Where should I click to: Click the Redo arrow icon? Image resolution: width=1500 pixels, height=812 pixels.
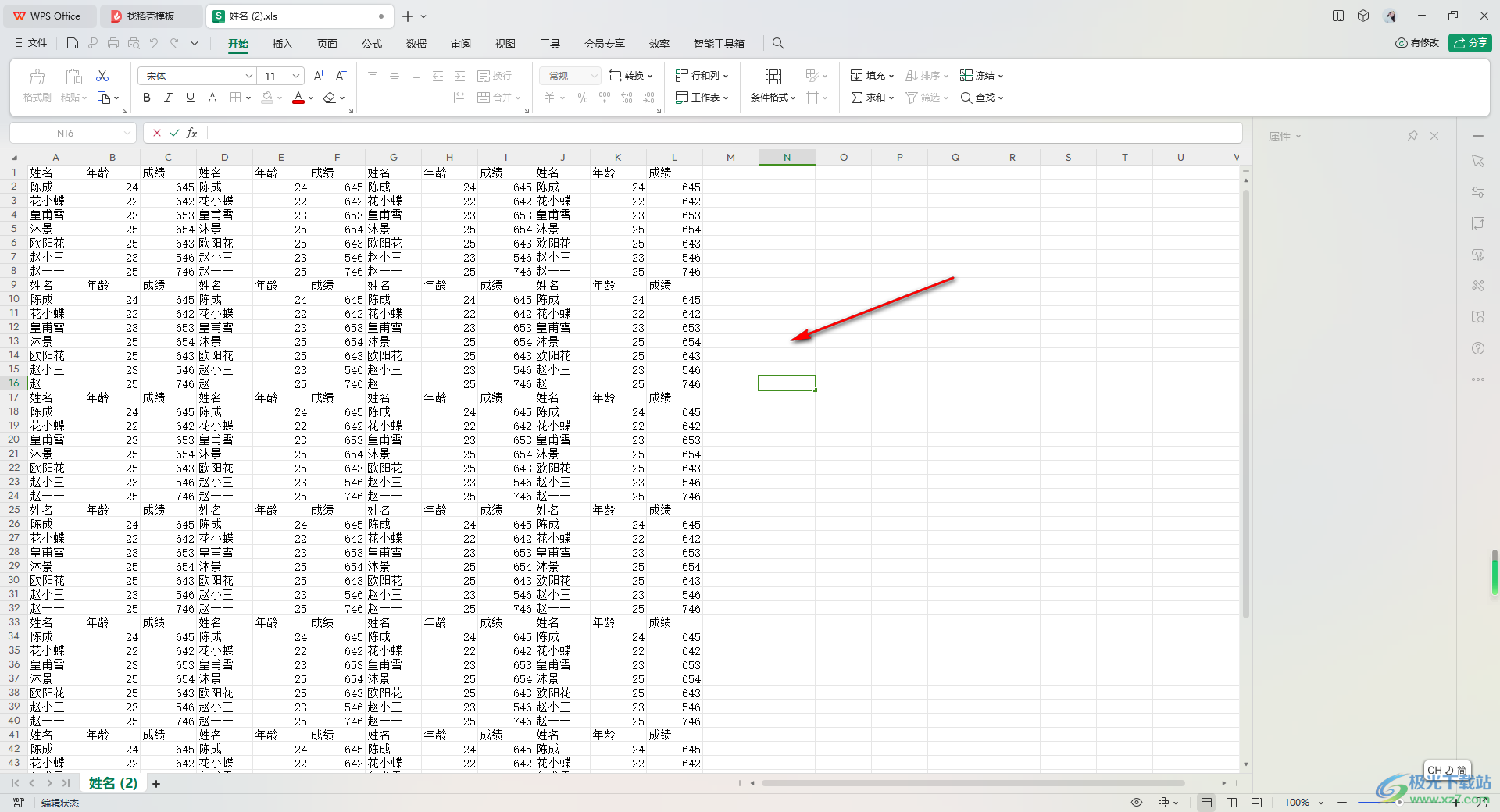[174, 44]
